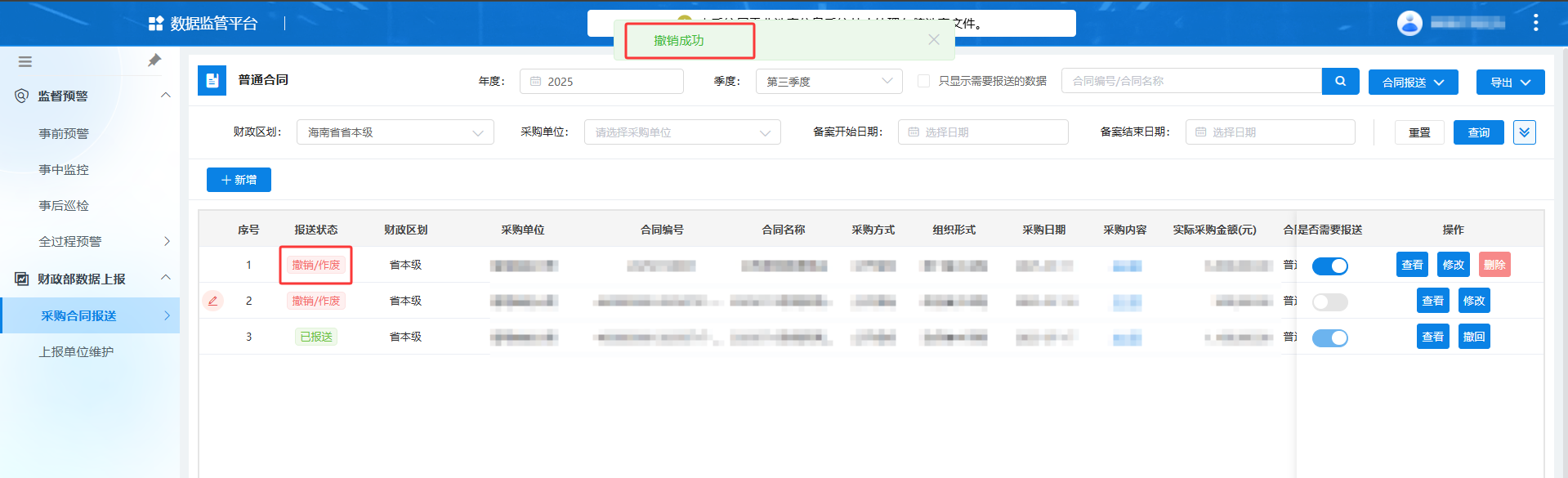Click the 新增 button

click(x=239, y=180)
